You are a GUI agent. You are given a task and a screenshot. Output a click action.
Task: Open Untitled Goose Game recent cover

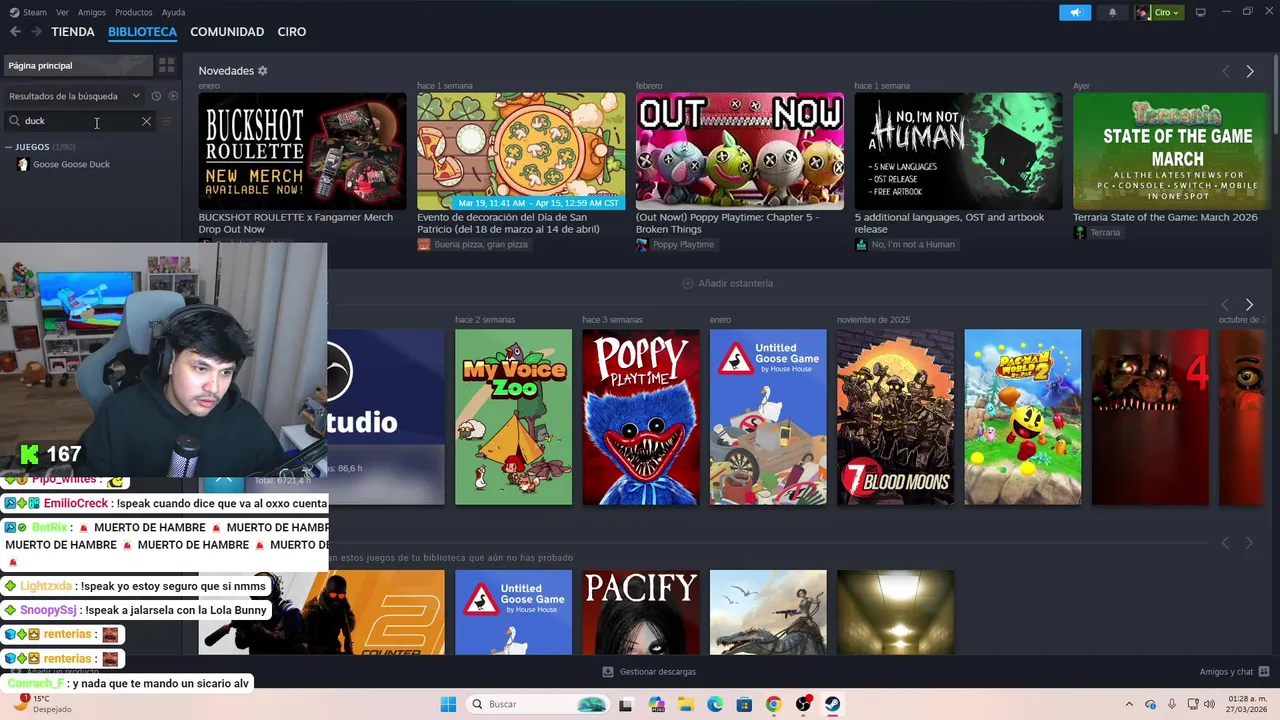click(x=768, y=417)
